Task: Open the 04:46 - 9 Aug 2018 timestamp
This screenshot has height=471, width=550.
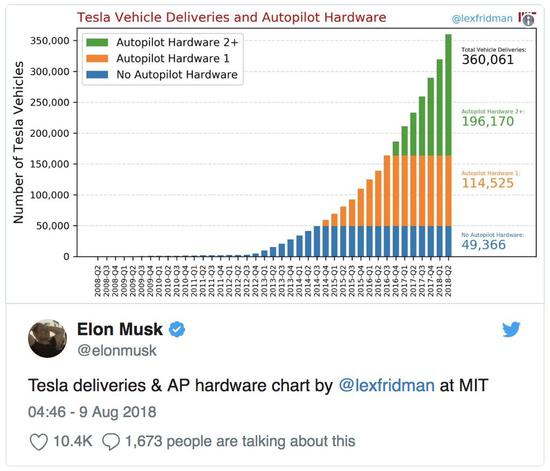Action: [x=92, y=412]
